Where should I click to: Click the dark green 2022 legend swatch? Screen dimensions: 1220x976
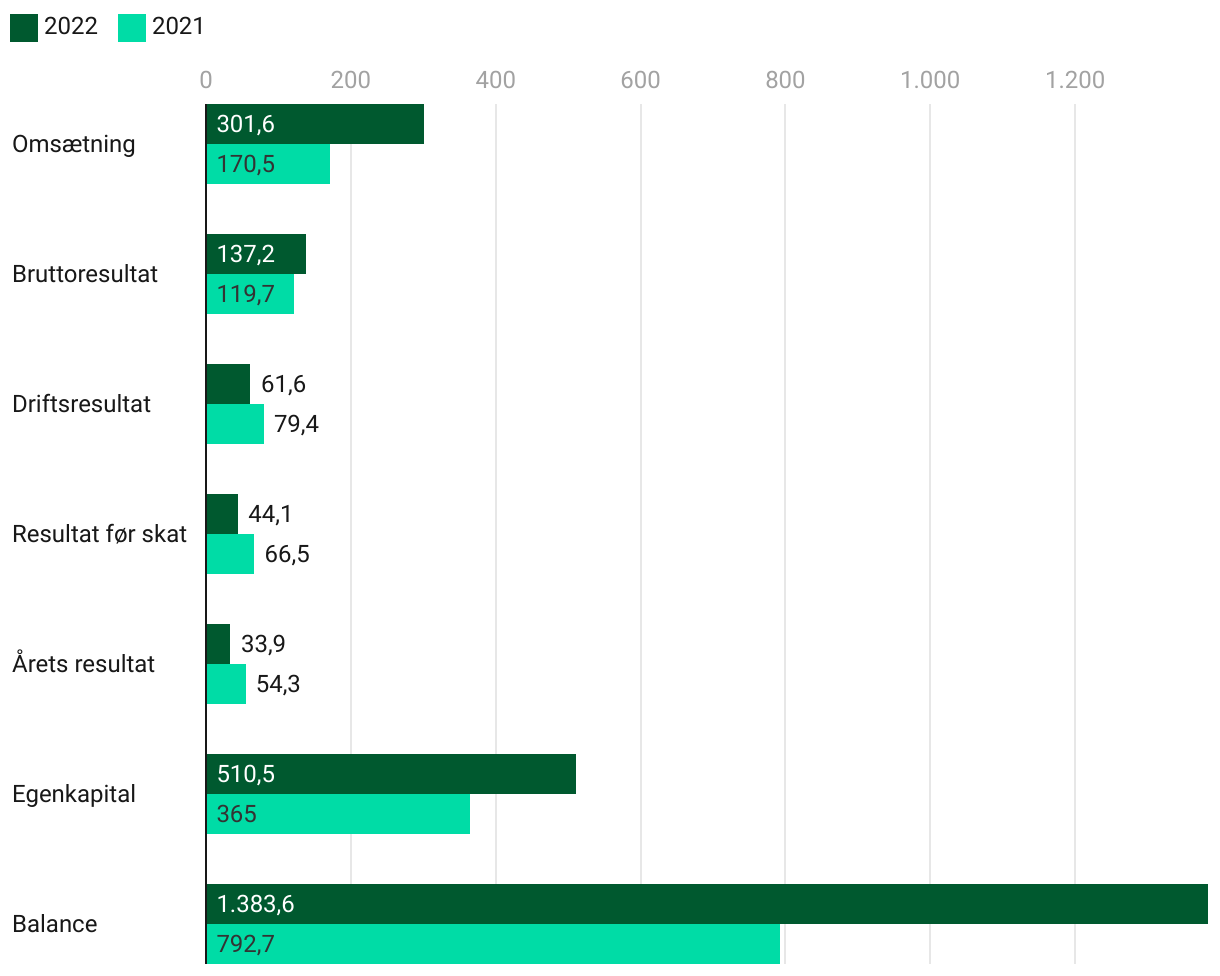(24, 27)
